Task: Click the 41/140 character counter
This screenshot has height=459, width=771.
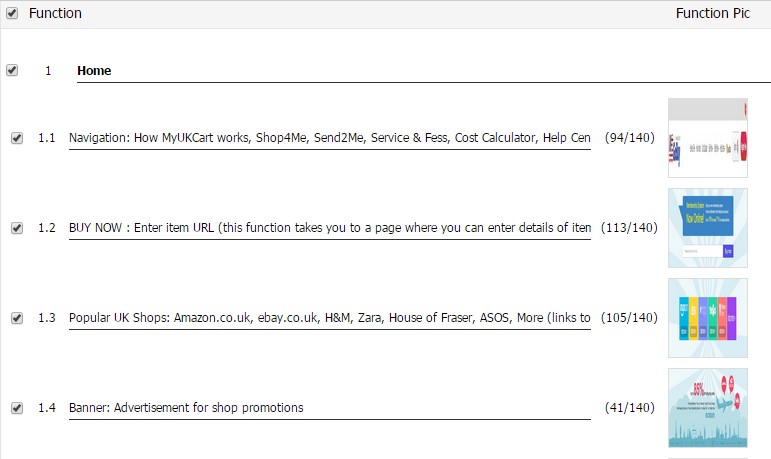Action: click(x=629, y=408)
